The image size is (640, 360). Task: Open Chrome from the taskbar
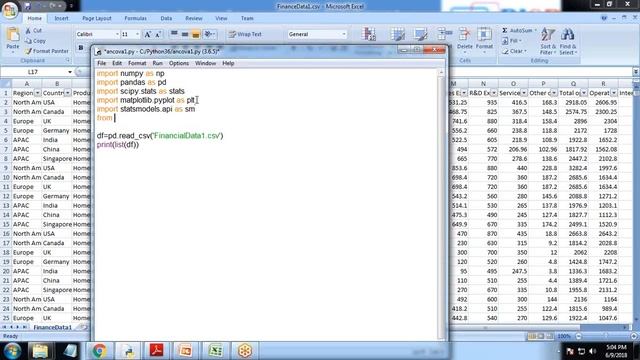[99, 351]
